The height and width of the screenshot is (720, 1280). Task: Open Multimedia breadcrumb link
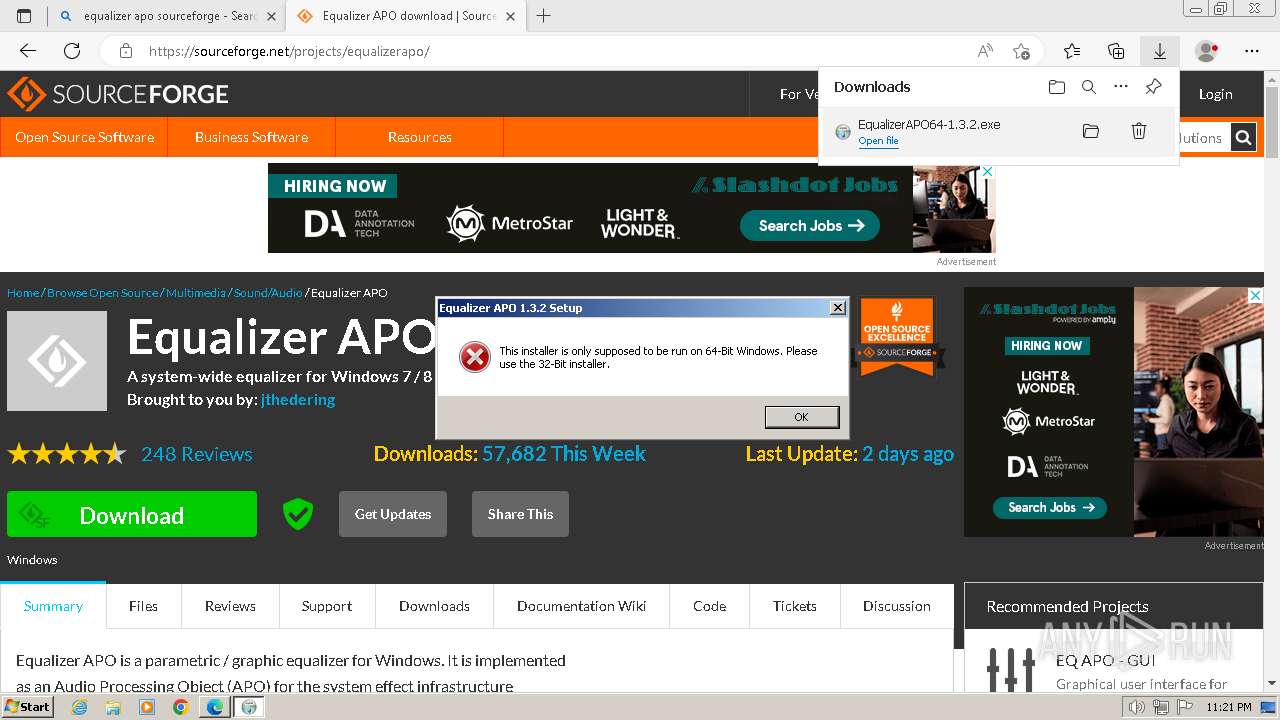(x=196, y=293)
